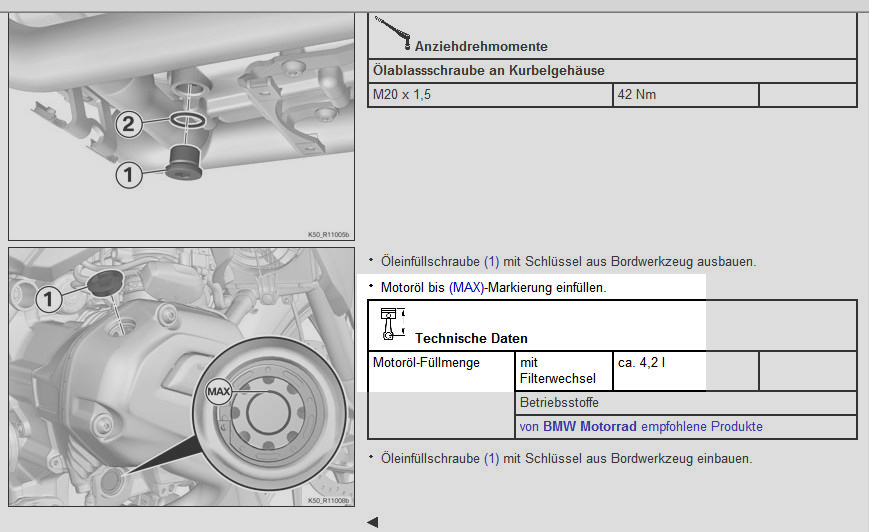The image size is (869, 532).
Task: Click the black oil filler cap in diagram
Action: click(x=105, y=283)
